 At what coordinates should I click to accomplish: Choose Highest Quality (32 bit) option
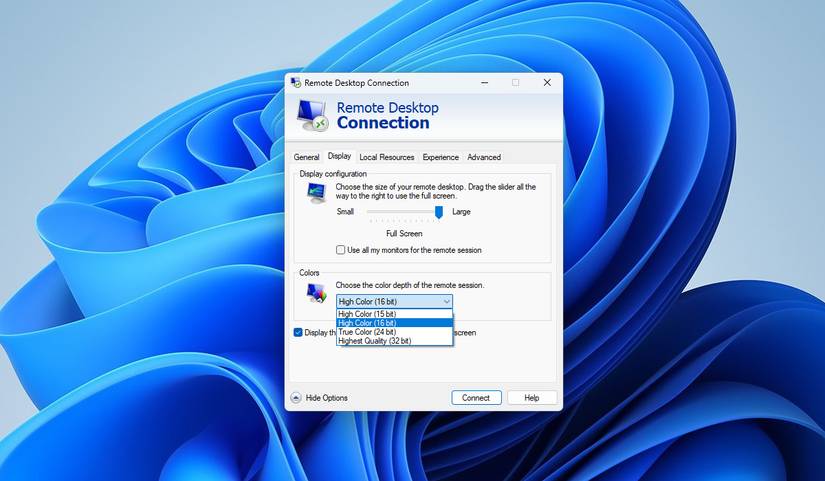(x=394, y=340)
